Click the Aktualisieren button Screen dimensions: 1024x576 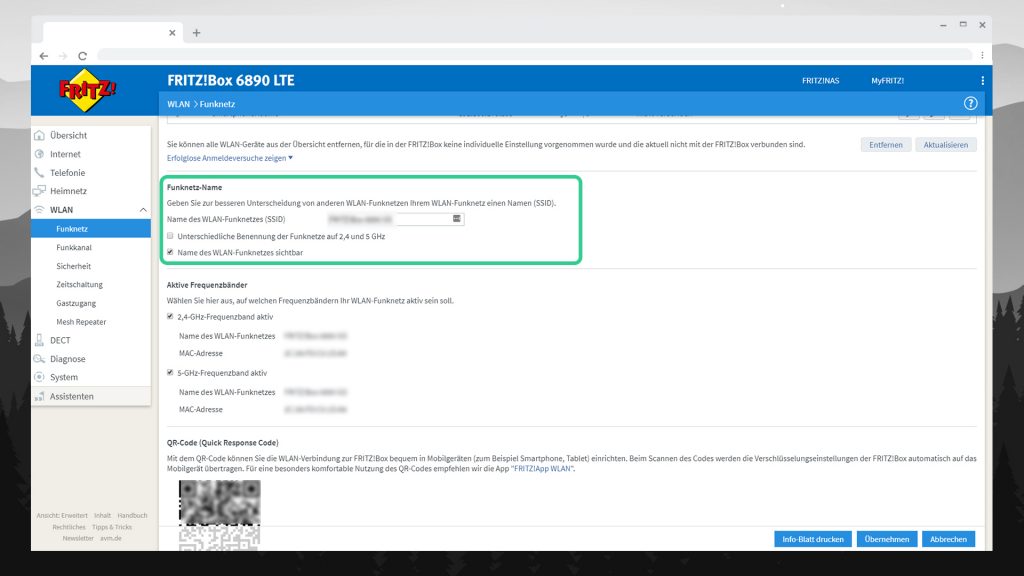tap(946, 144)
